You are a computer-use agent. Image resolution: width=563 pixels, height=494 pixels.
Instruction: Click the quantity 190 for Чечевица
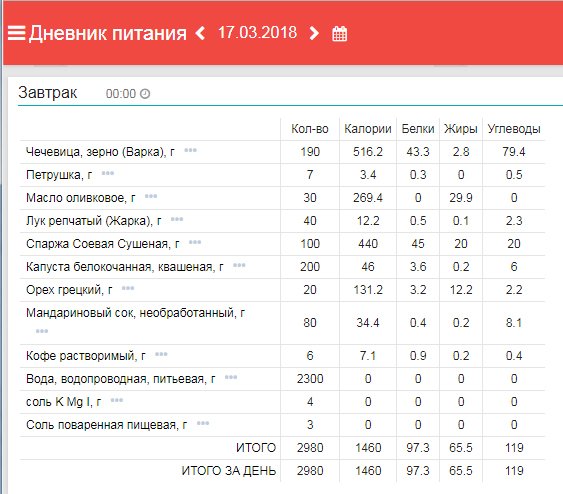point(310,152)
